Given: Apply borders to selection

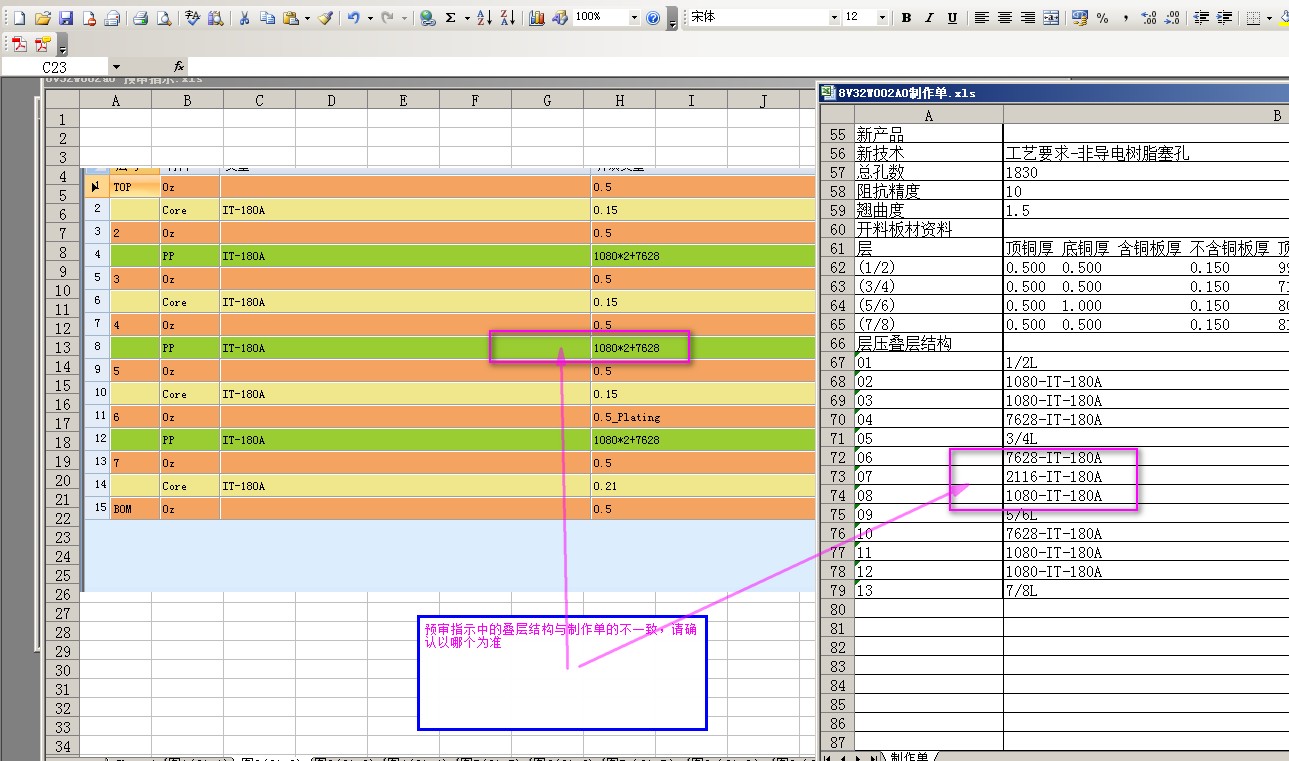Looking at the screenshot, I should click(x=1254, y=18).
